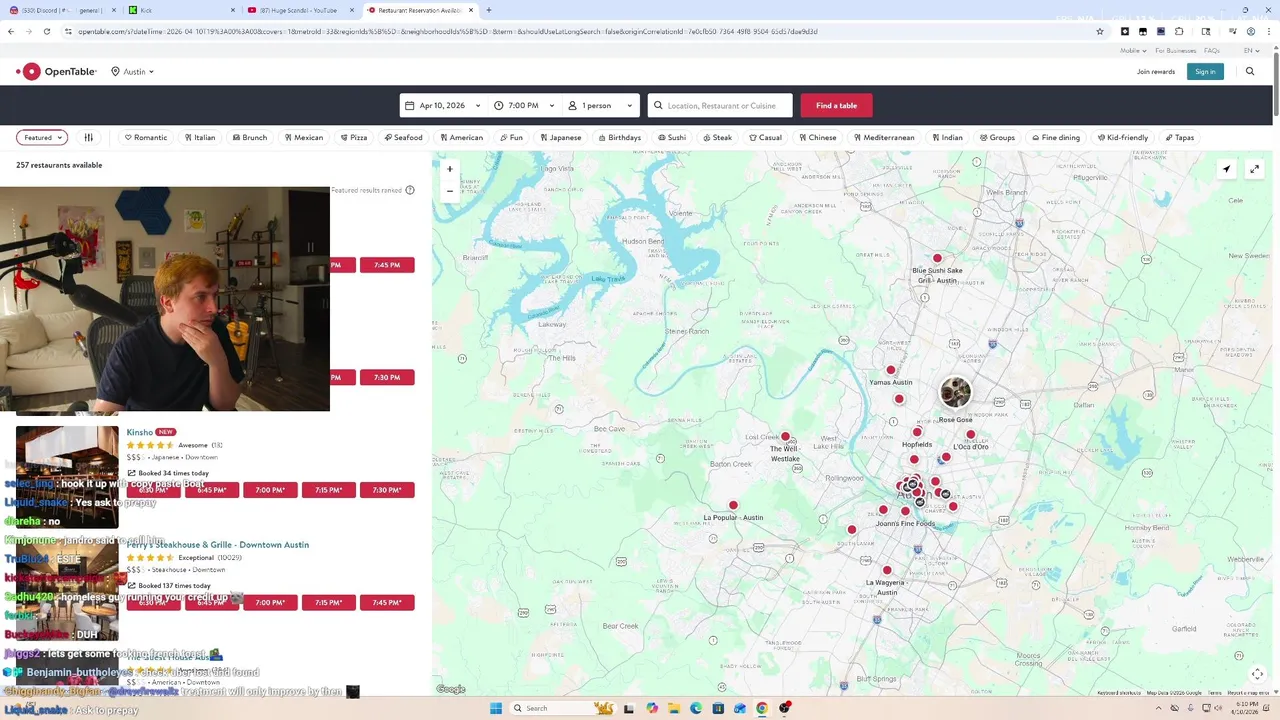Image resolution: width=1280 pixels, height=720 pixels.
Task: Go back in browser history
Action: tap(11, 31)
